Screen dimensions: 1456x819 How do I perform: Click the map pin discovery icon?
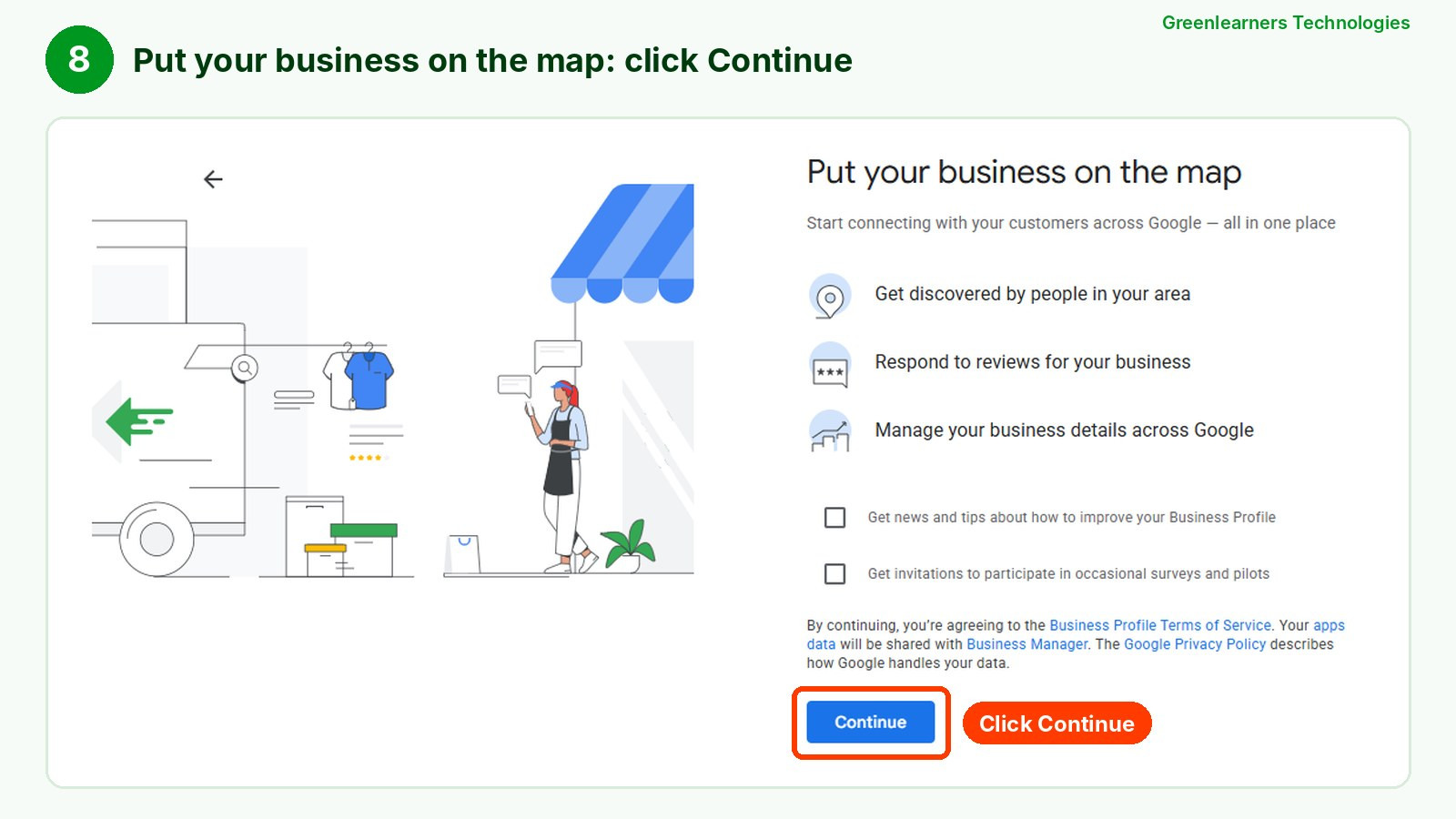830,296
